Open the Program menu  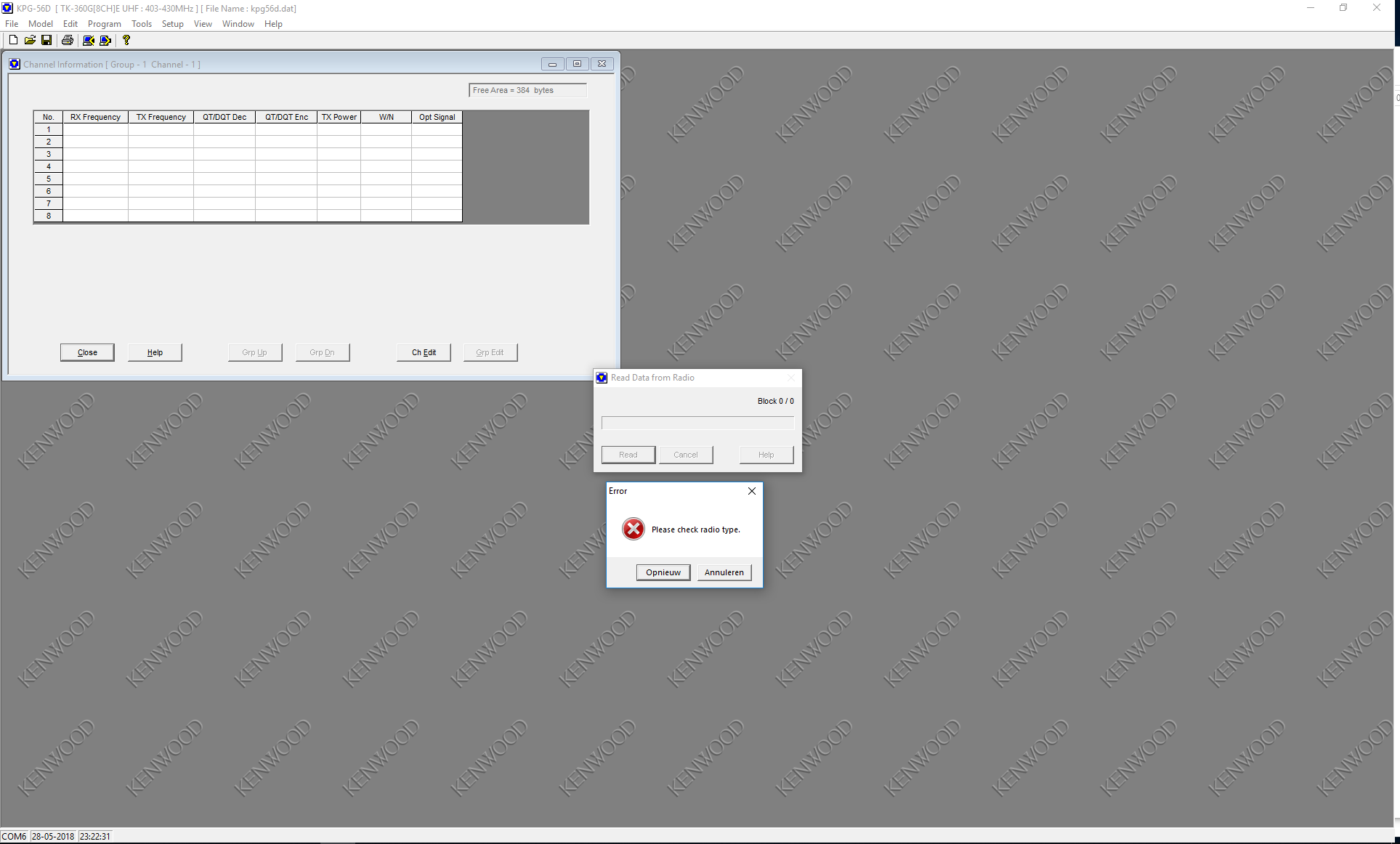click(x=105, y=24)
